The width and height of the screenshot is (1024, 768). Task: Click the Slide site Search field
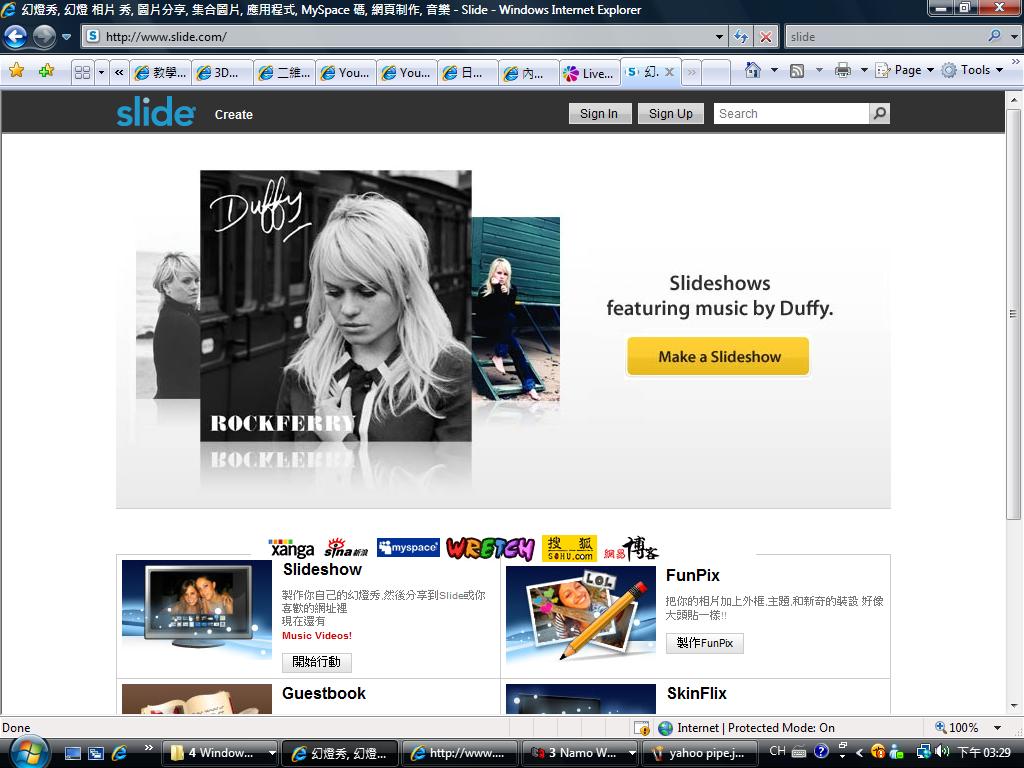(791, 114)
